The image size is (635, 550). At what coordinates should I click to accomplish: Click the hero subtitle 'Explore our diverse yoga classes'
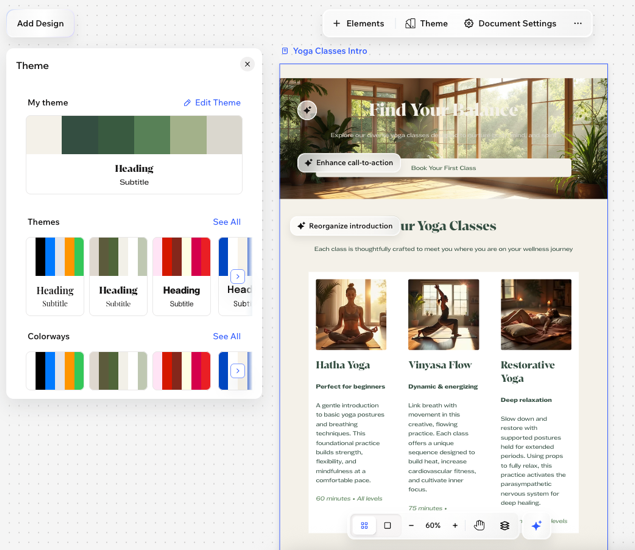click(443, 135)
